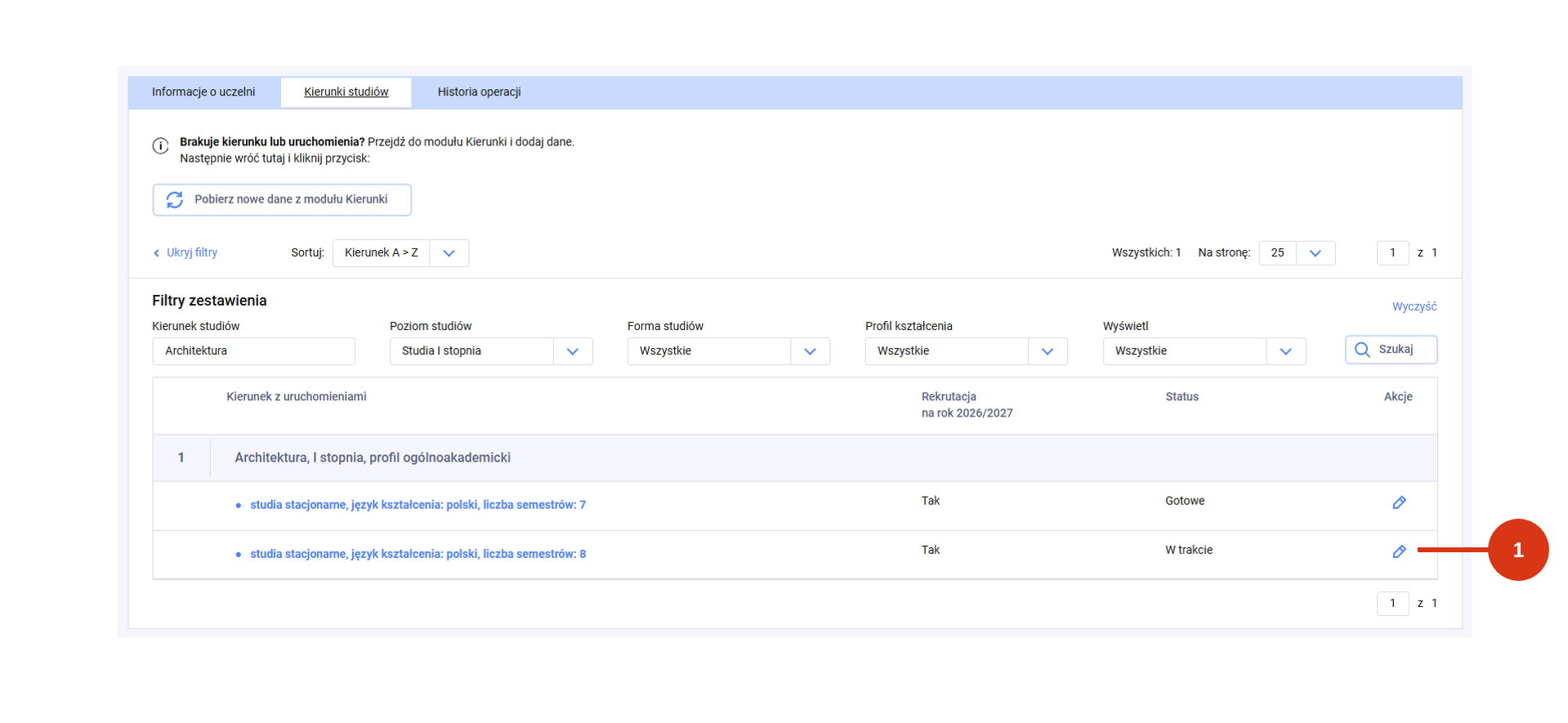This screenshot has width=1568, height=723.
Task: Select the Kierunki studiów tab
Action: (346, 92)
